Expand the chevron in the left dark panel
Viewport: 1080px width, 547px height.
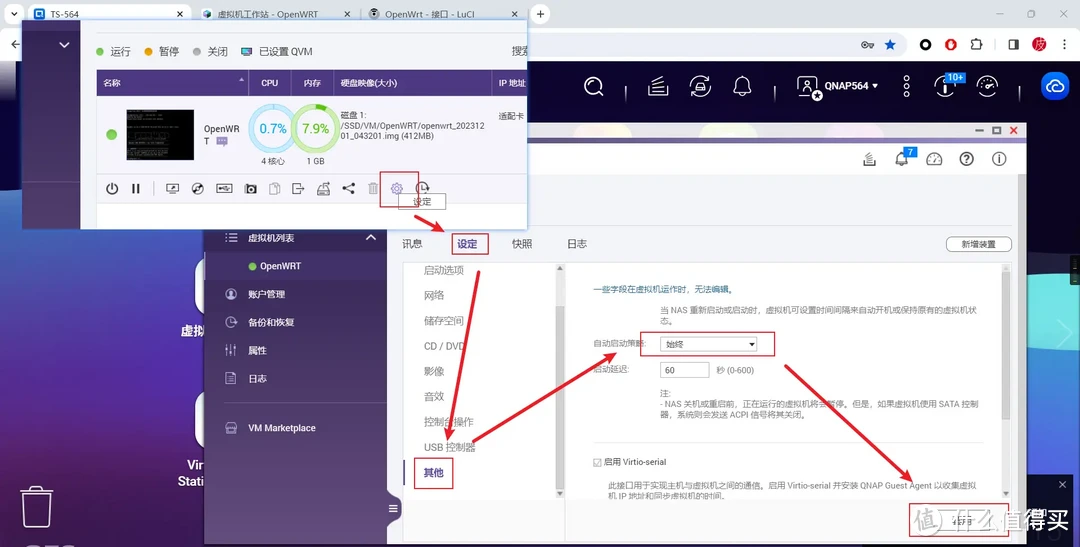[x=64, y=45]
